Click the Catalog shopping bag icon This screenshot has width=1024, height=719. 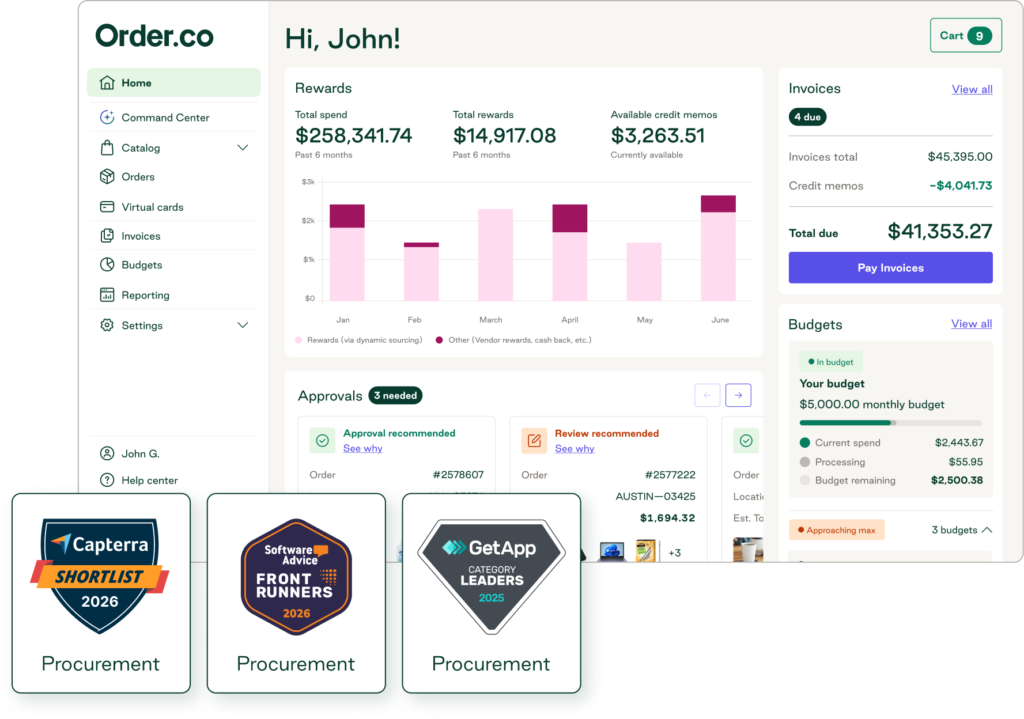tap(107, 148)
